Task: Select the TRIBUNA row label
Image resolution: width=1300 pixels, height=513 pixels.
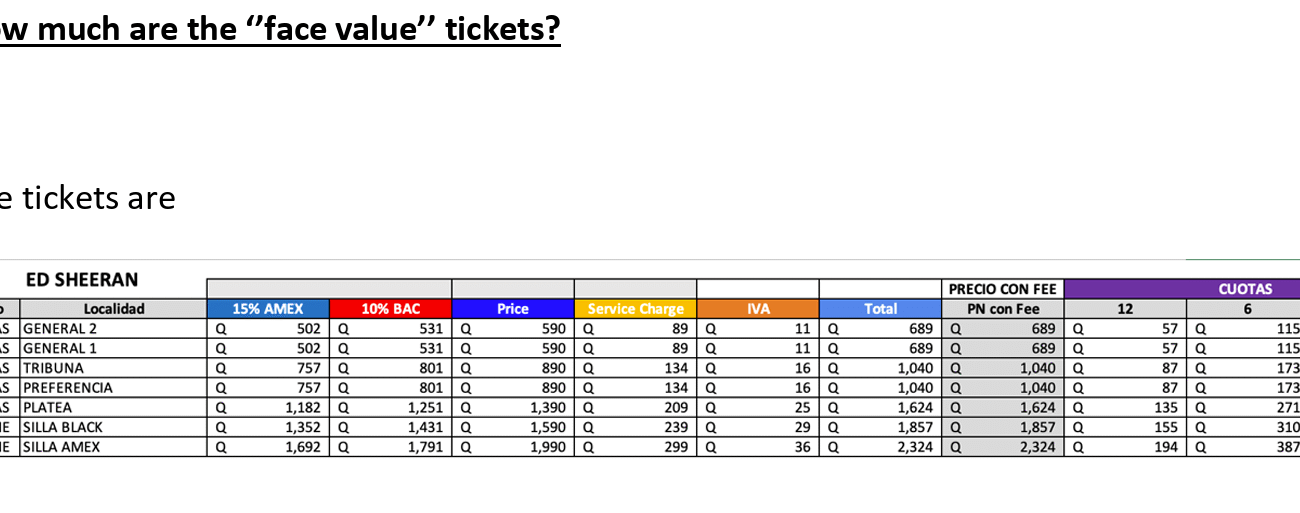Action: coord(54,368)
